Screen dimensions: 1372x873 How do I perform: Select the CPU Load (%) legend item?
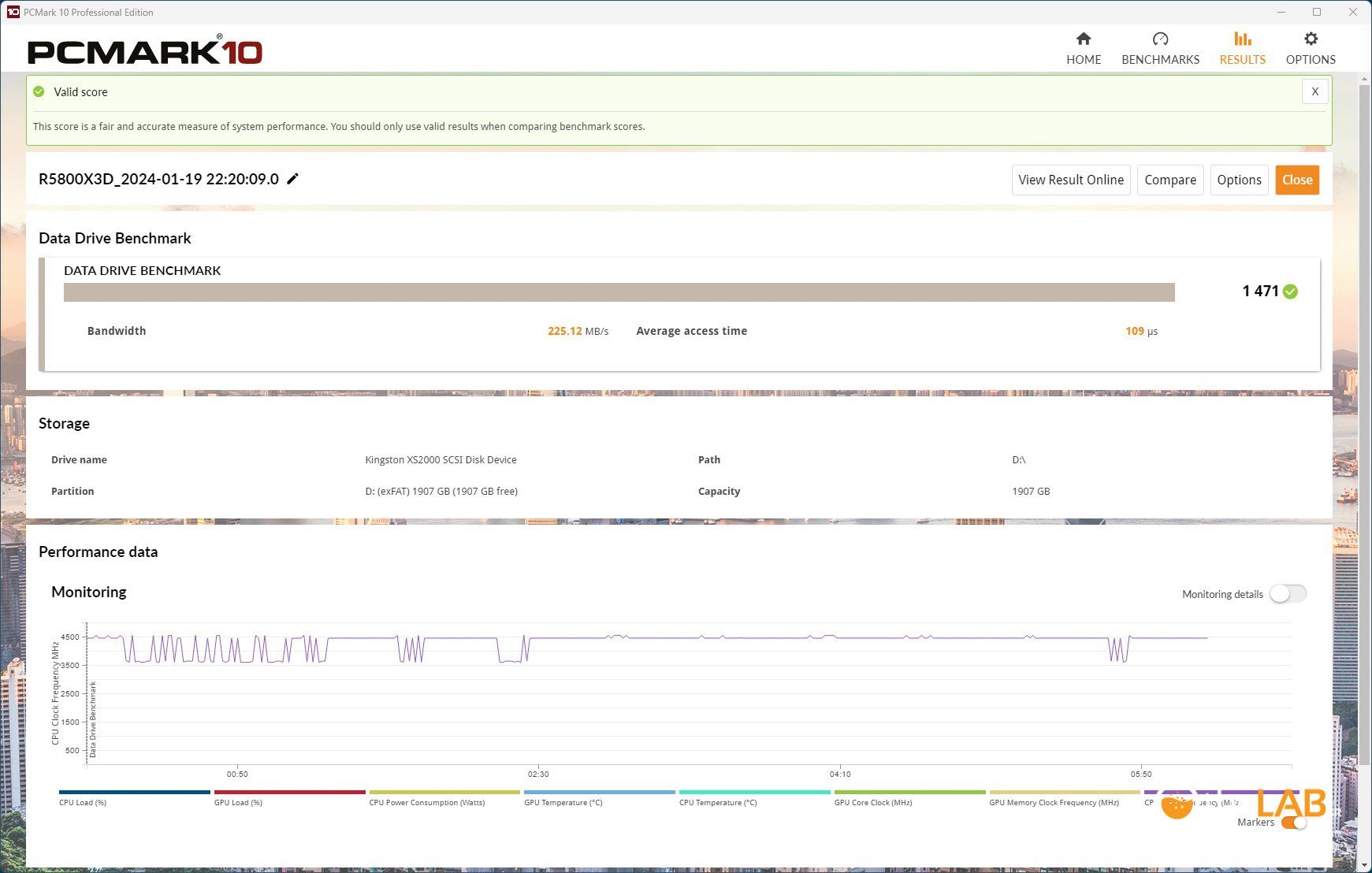(134, 797)
